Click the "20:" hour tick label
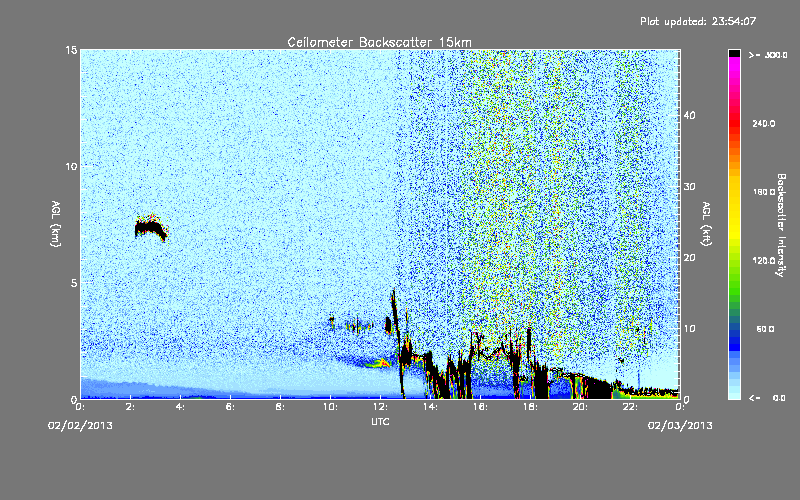800x500 pixels. pyautogui.click(x=580, y=407)
